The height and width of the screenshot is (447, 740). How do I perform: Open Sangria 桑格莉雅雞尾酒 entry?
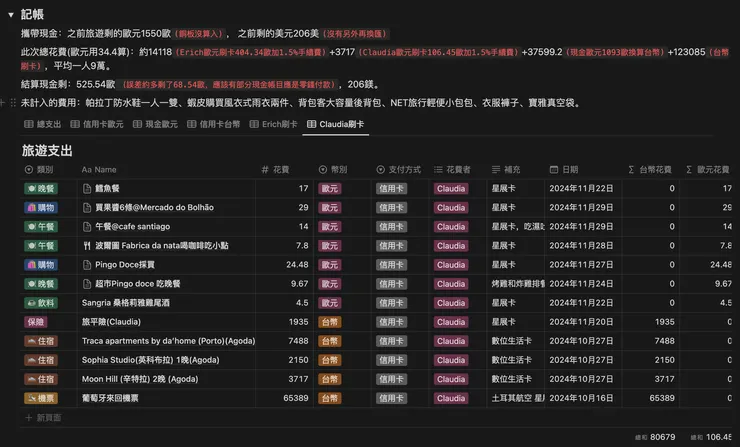pos(126,303)
